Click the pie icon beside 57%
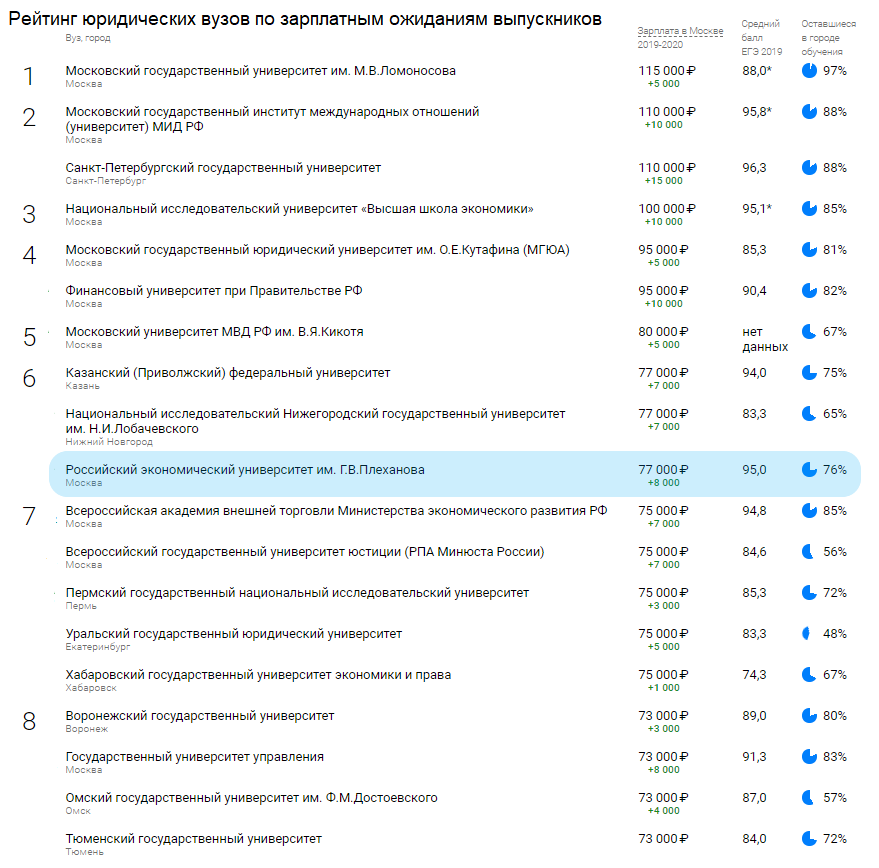This screenshot has width=879, height=868. [809, 797]
